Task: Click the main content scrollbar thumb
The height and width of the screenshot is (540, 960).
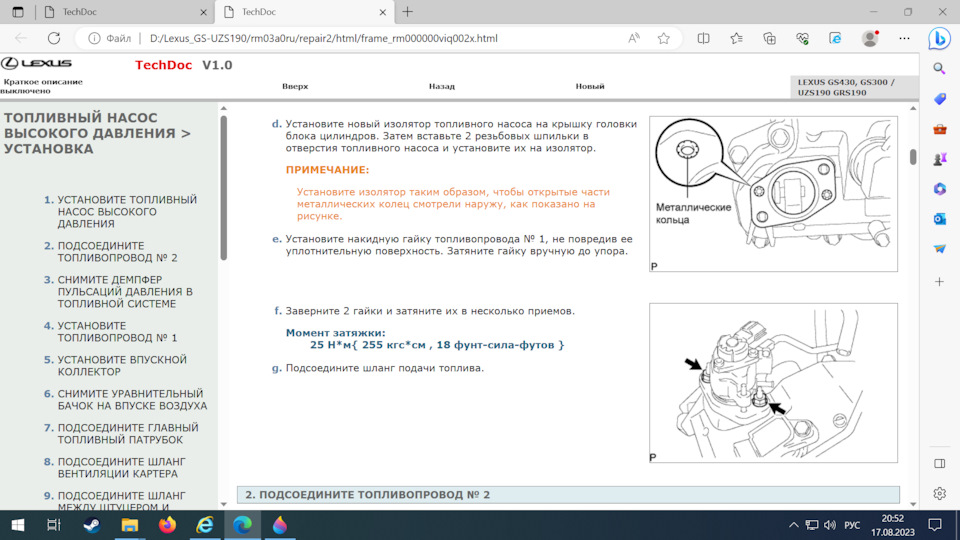Action: click(x=913, y=157)
